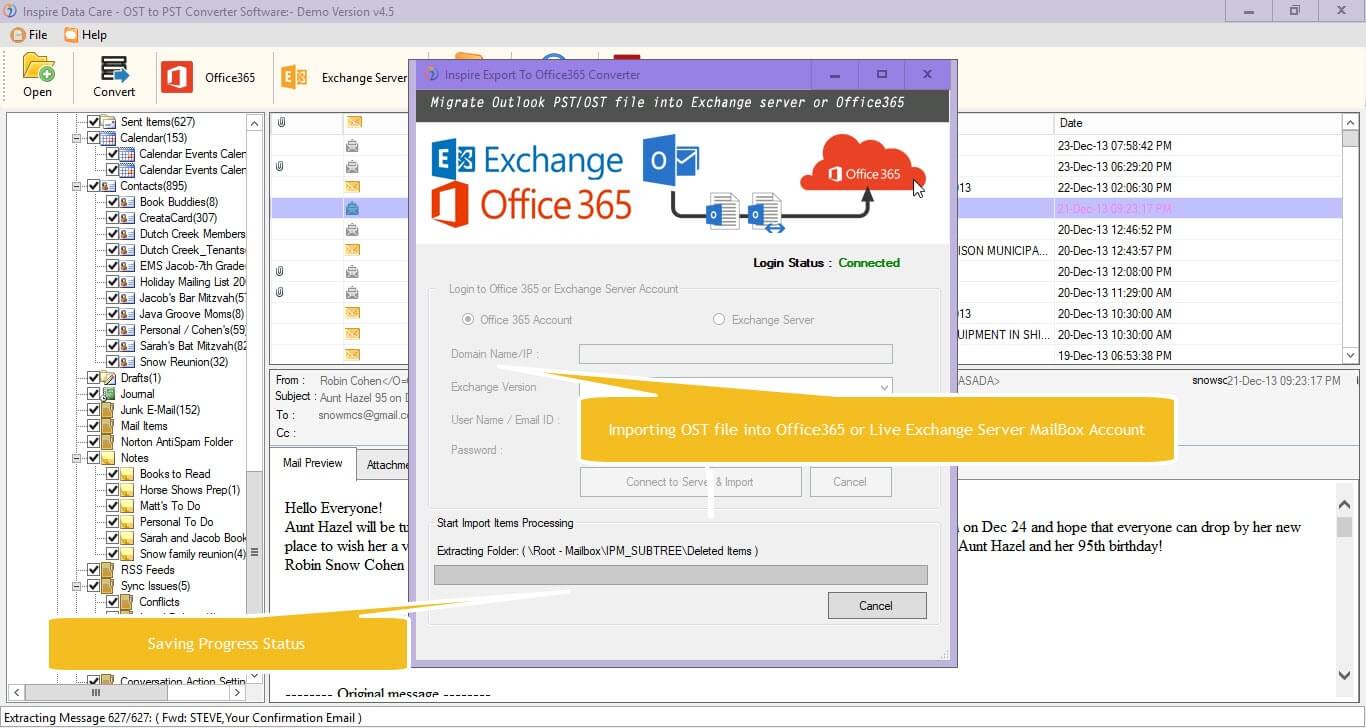This screenshot has width=1366, height=728.
Task: Click the Contacts(895) contact card icon
Action: (x=109, y=186)
